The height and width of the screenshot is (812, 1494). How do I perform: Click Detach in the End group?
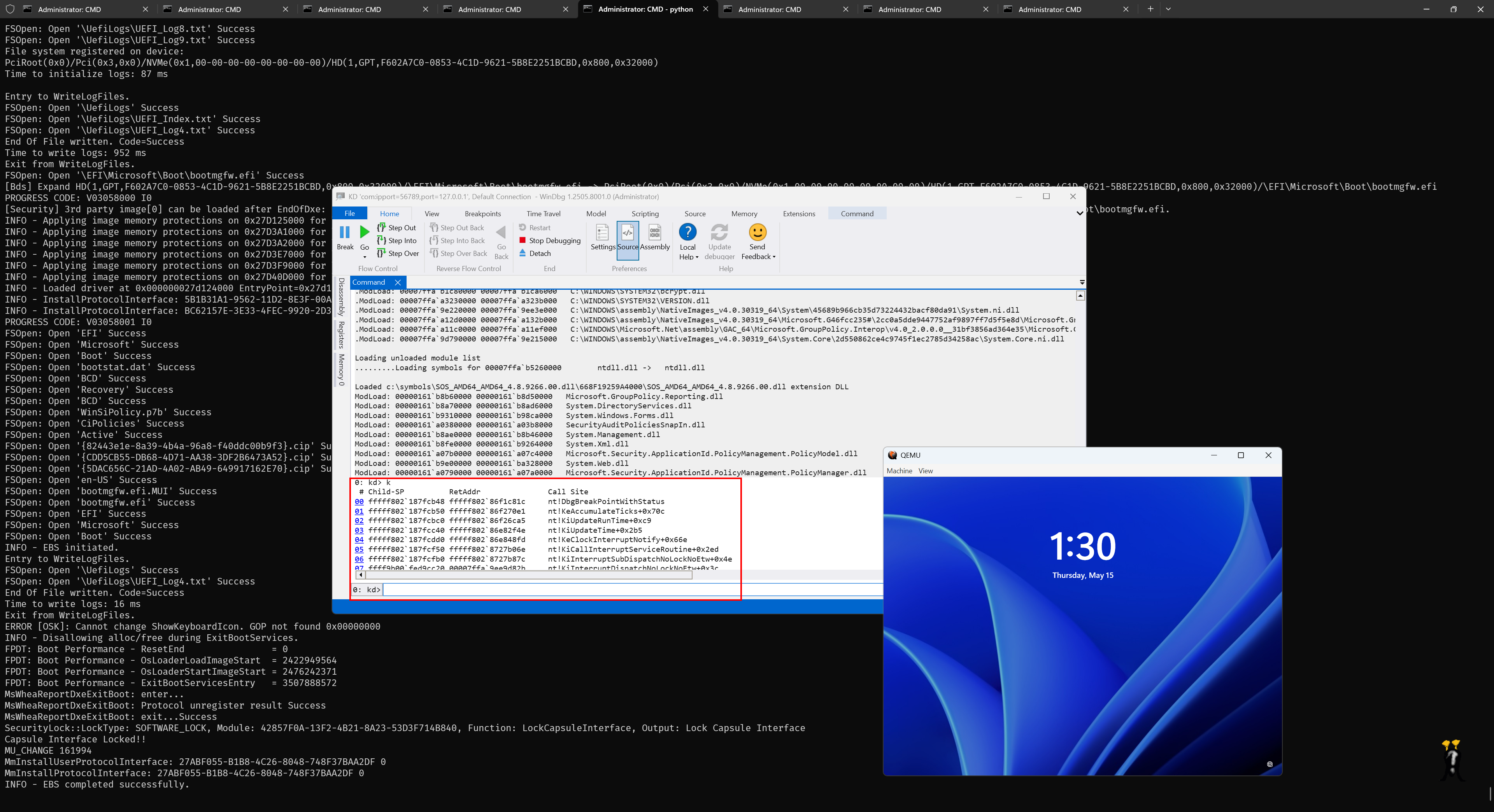[534, 253]
